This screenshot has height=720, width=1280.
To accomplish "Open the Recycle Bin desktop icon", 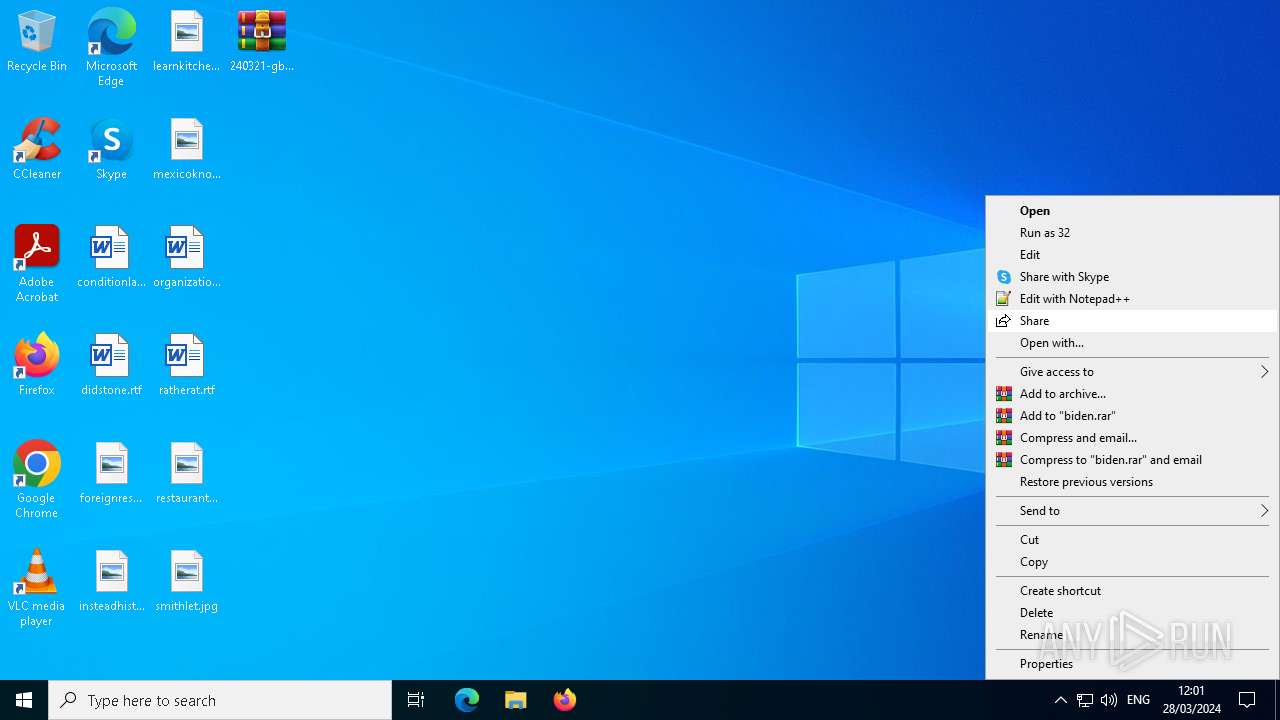I will tap(37, 42).
